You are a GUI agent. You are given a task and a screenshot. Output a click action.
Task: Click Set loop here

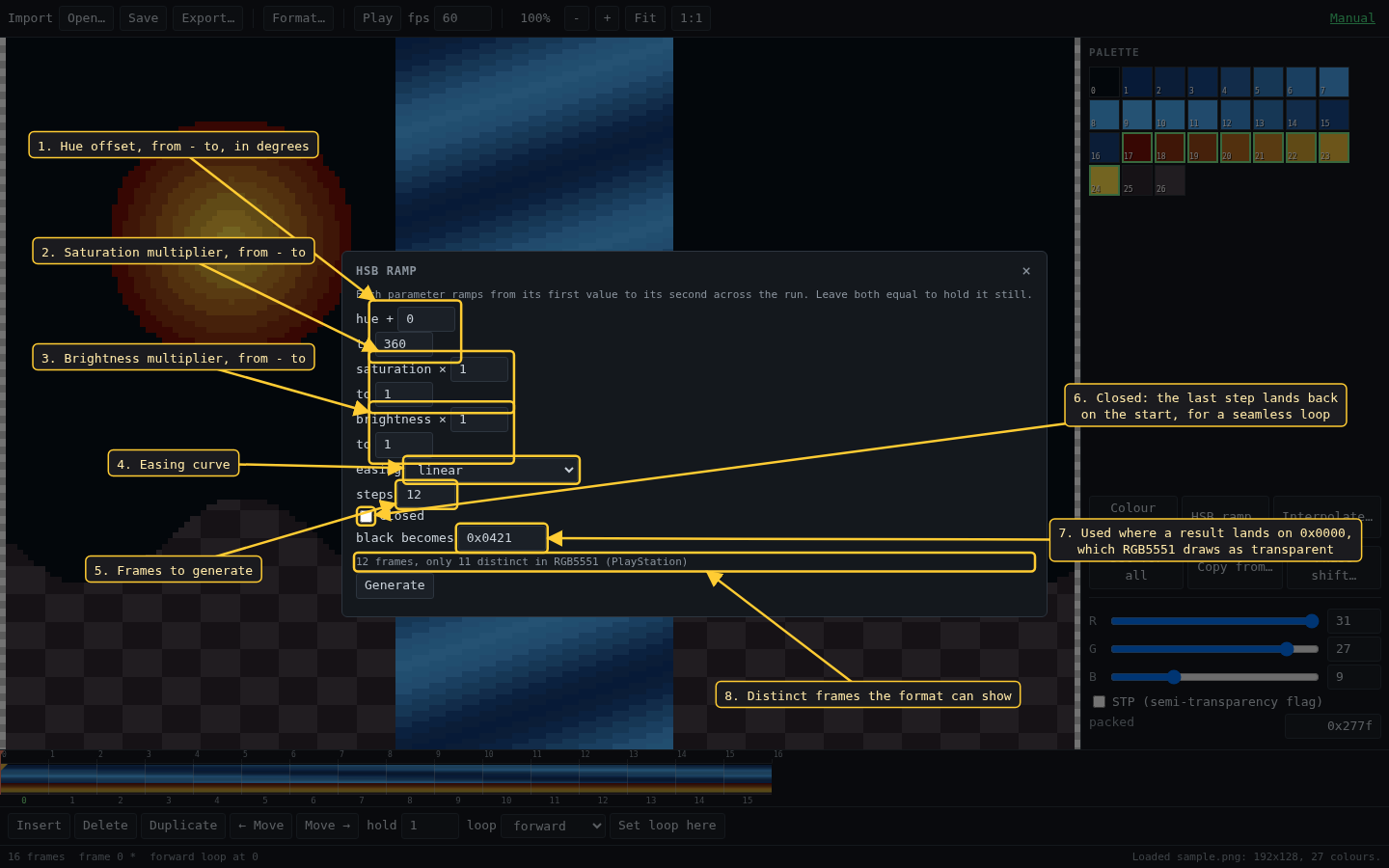pos(667,826)
